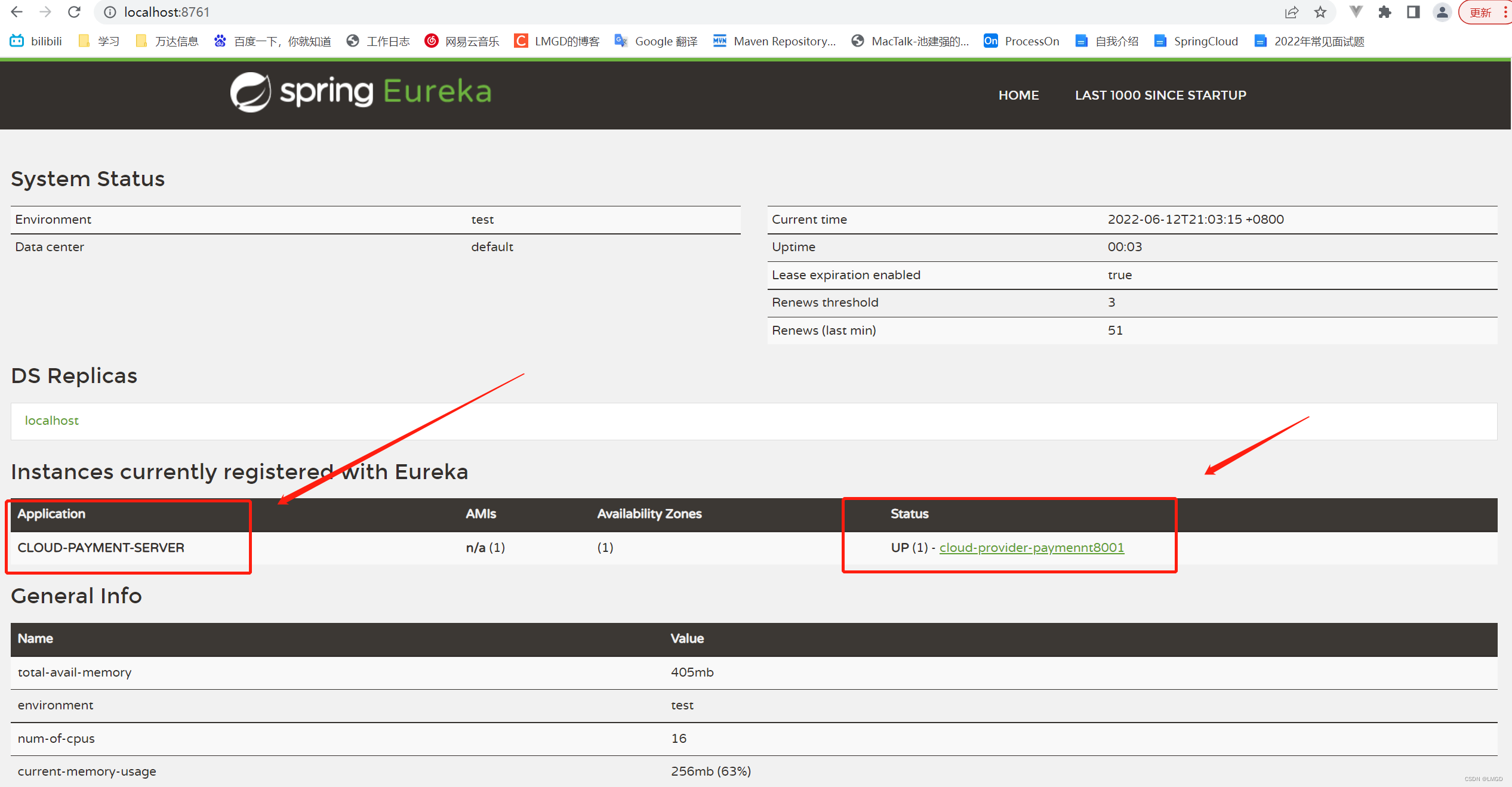Open the ProcessOn bookmark
Image resolution: width=1512 pixels, height=787 pixels.
pos(1021,41)
